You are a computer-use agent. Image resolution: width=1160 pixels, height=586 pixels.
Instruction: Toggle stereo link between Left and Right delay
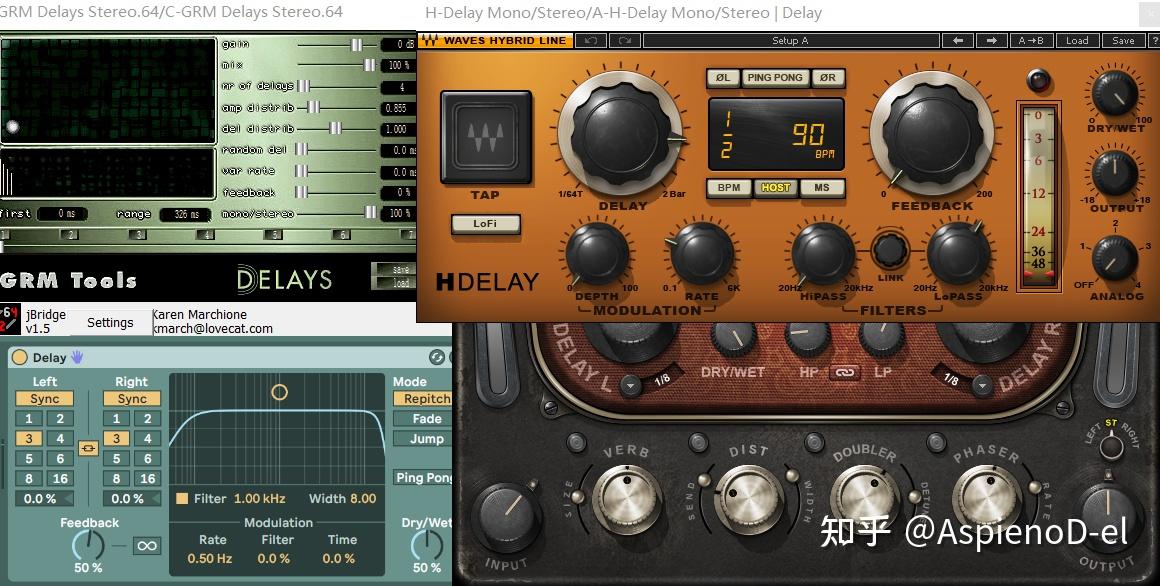coord(88,448)
